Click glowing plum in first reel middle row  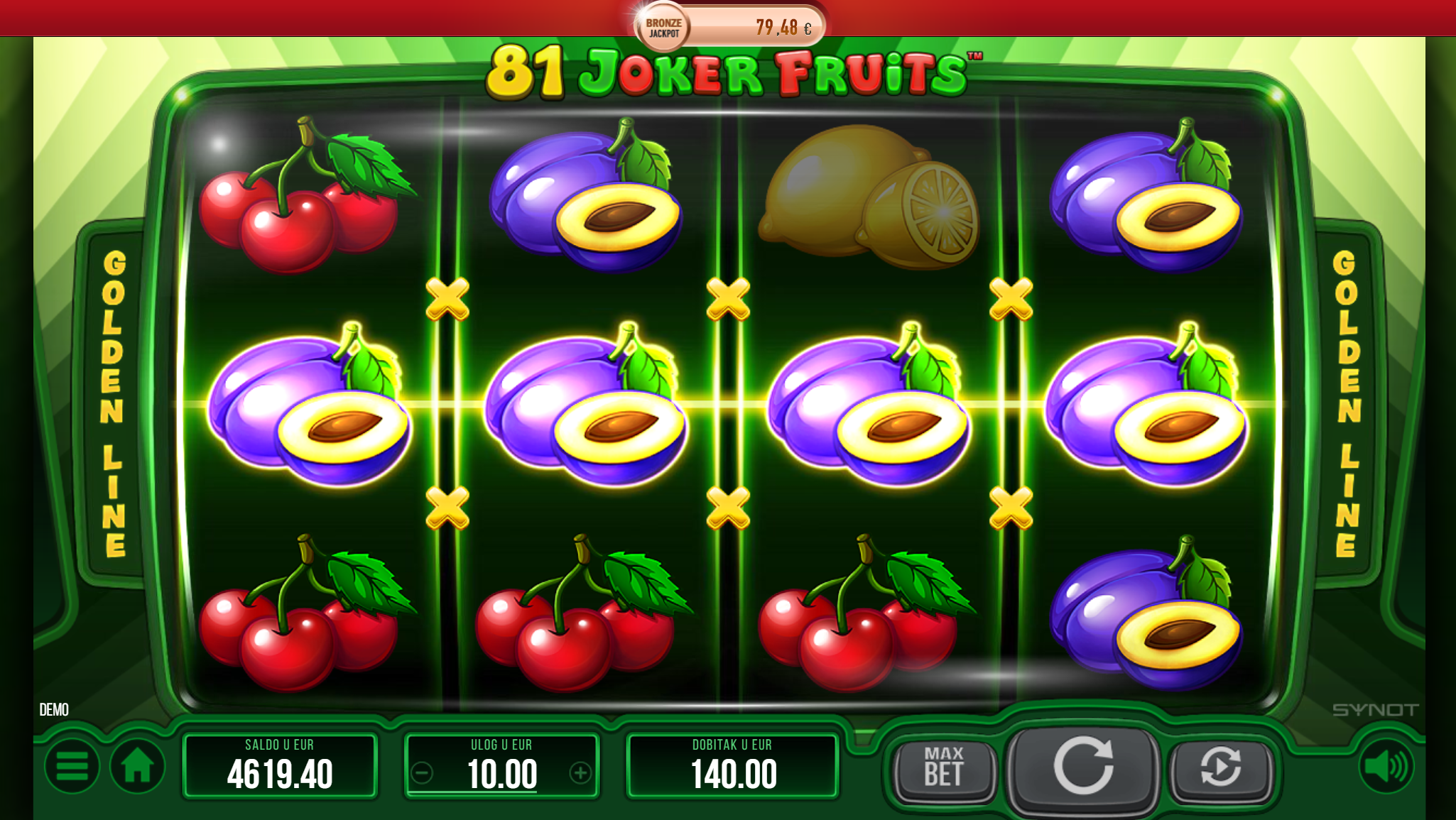coord(310,404)
